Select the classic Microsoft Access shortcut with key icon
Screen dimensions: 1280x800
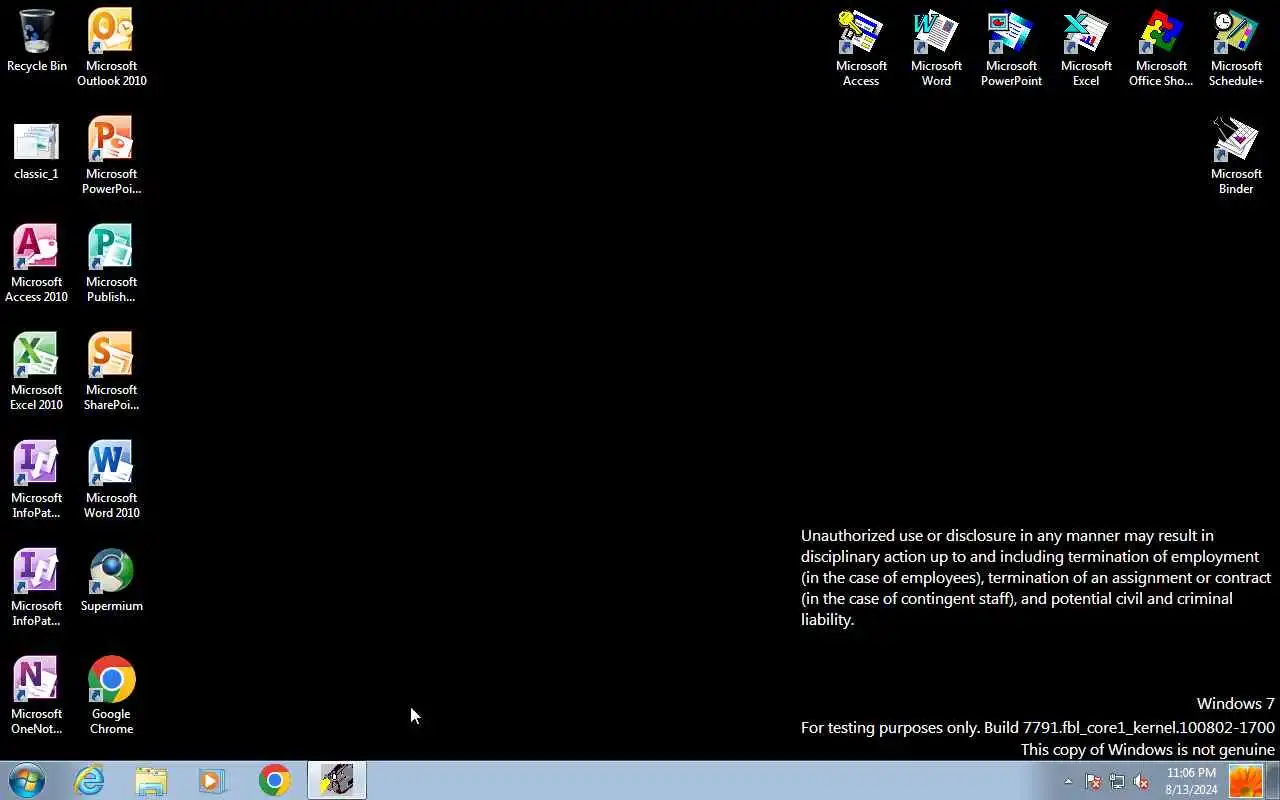(861, 47)
